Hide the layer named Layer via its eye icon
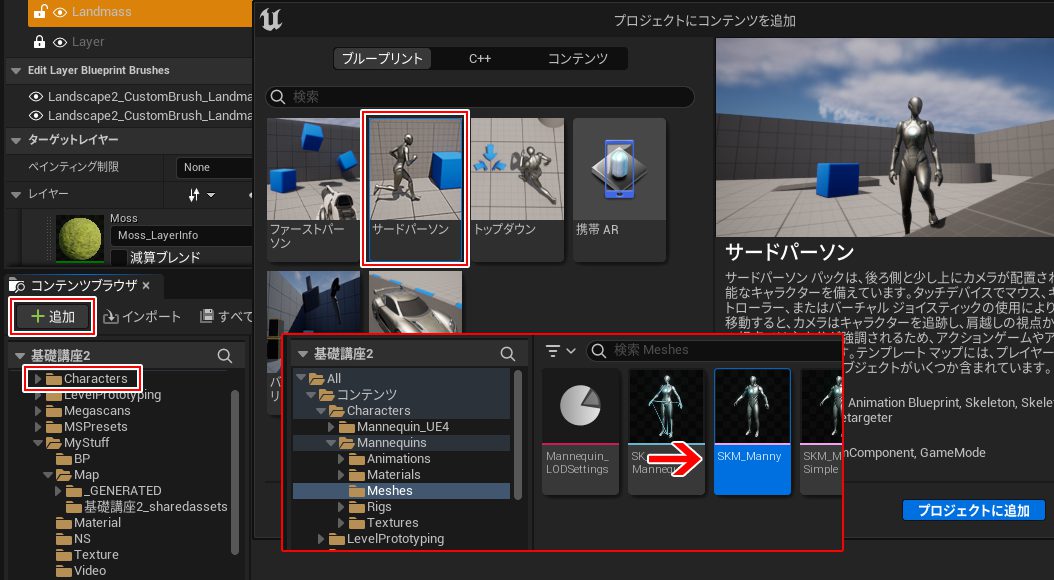 60,42
